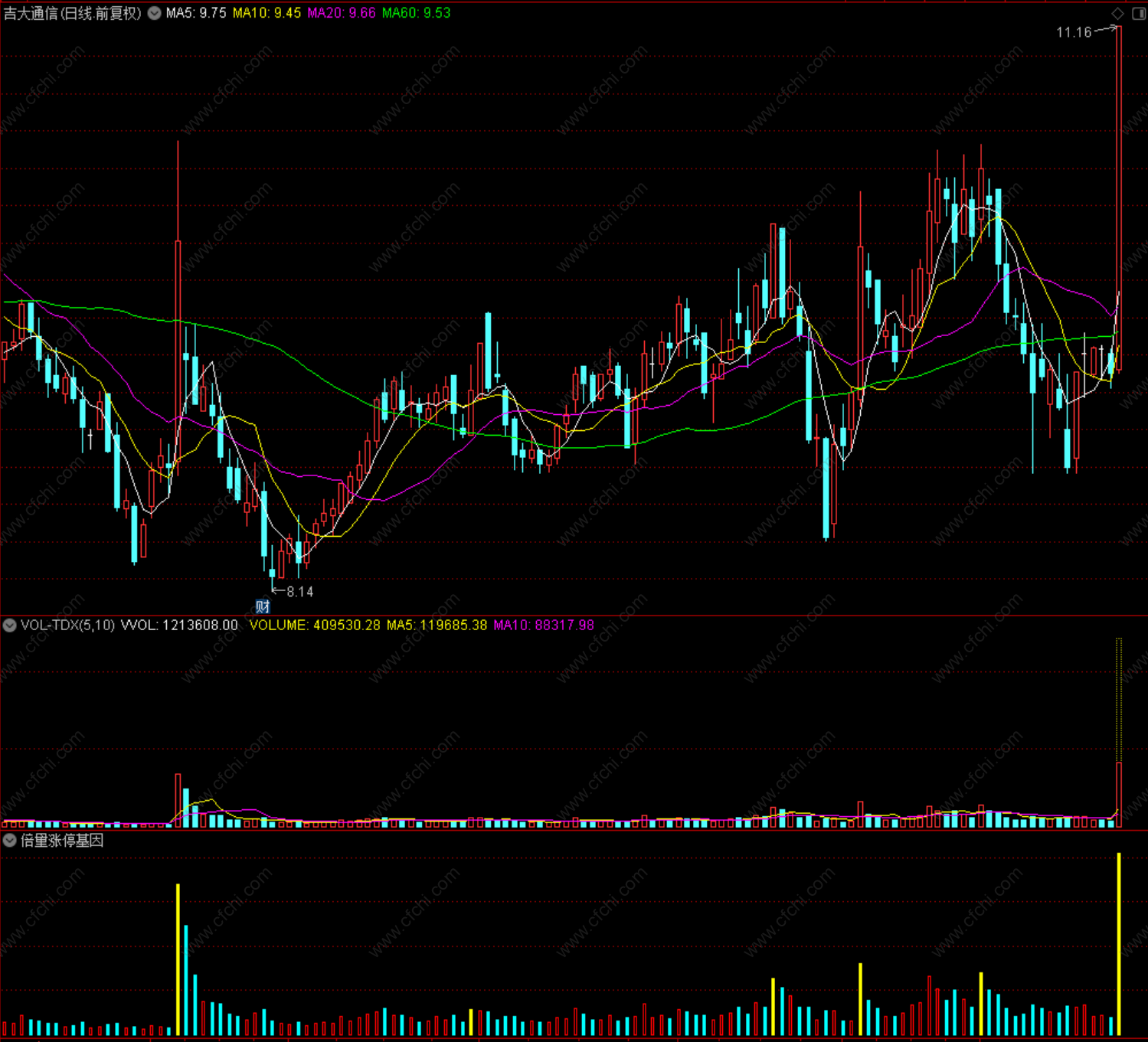
Task: Click the volume MA5: 119685.38 label
Action: [437, 626]
